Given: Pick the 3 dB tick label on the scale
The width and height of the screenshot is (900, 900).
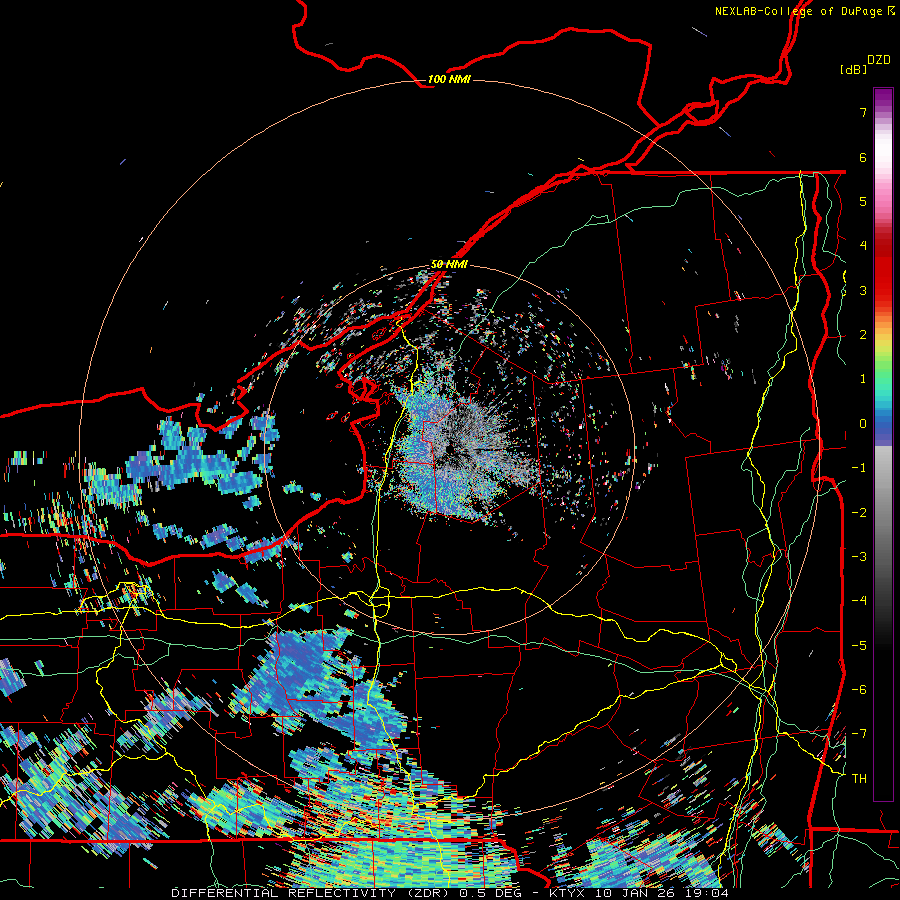Looking at the screenshot, I should (863, 290).
